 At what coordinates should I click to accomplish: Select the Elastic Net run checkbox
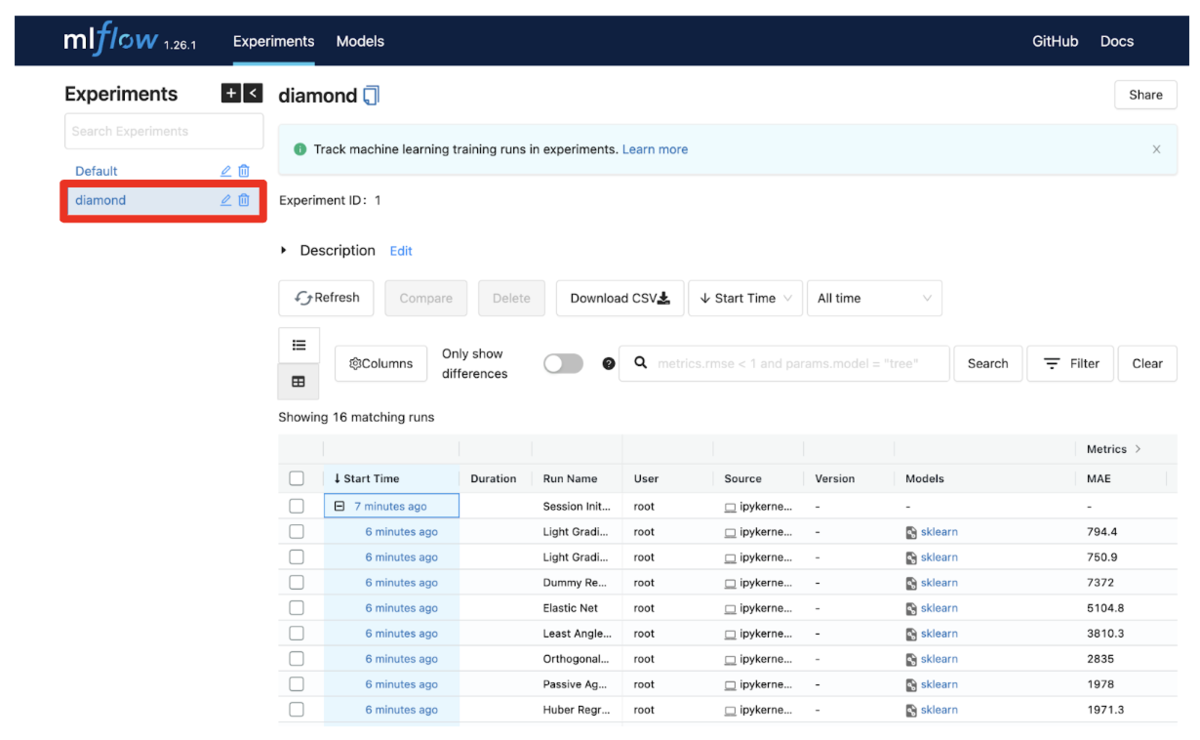click(296, 608)
